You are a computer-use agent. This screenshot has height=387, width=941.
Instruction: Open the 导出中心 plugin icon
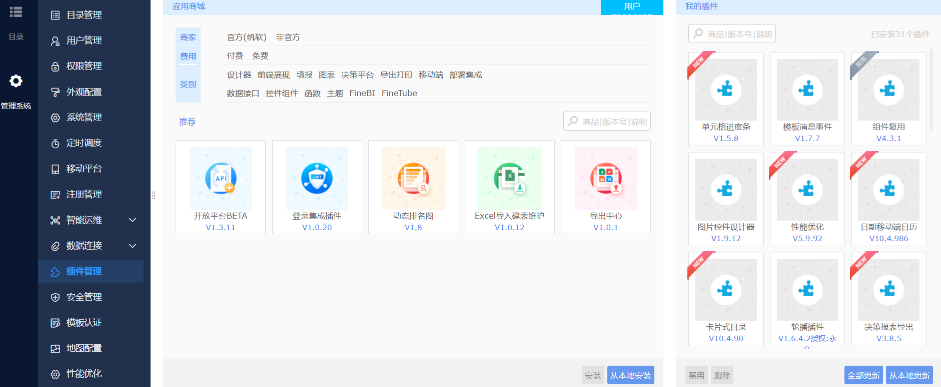[606, 178]
